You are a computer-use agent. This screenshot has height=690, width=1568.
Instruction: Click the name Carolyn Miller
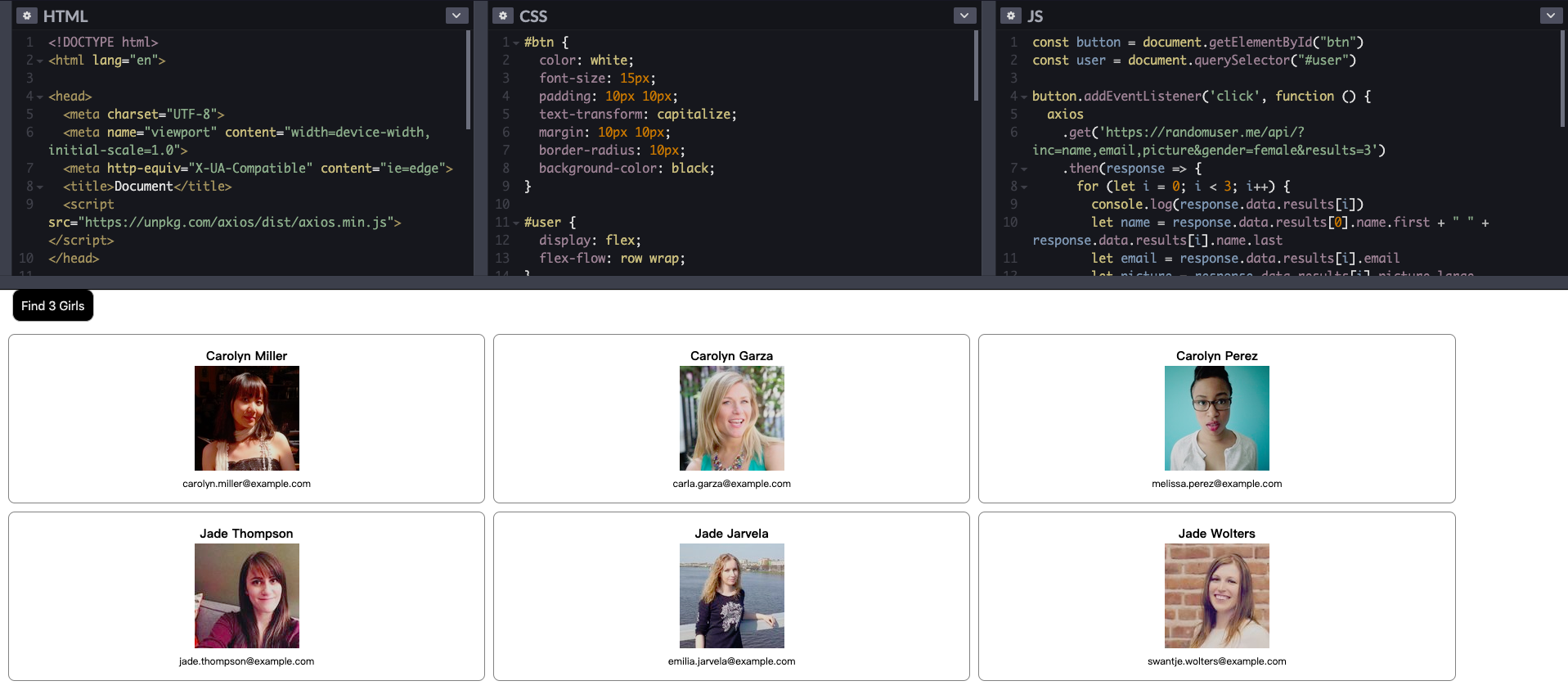(247, 356)
